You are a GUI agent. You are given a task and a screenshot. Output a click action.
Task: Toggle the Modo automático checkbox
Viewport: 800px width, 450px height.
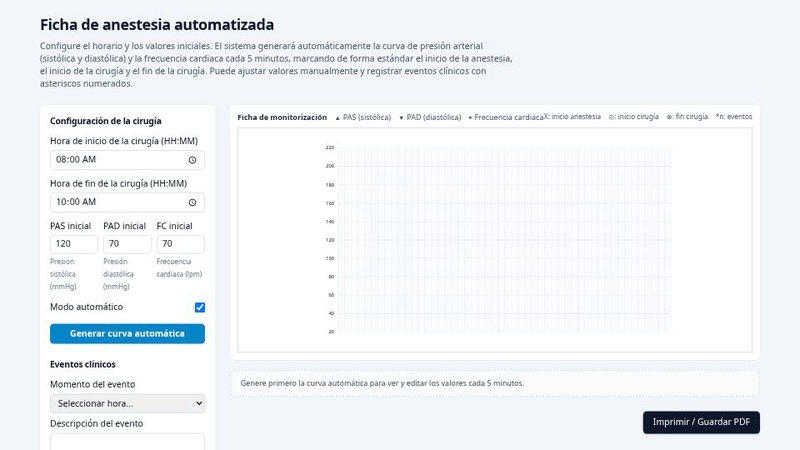(200, 307)
